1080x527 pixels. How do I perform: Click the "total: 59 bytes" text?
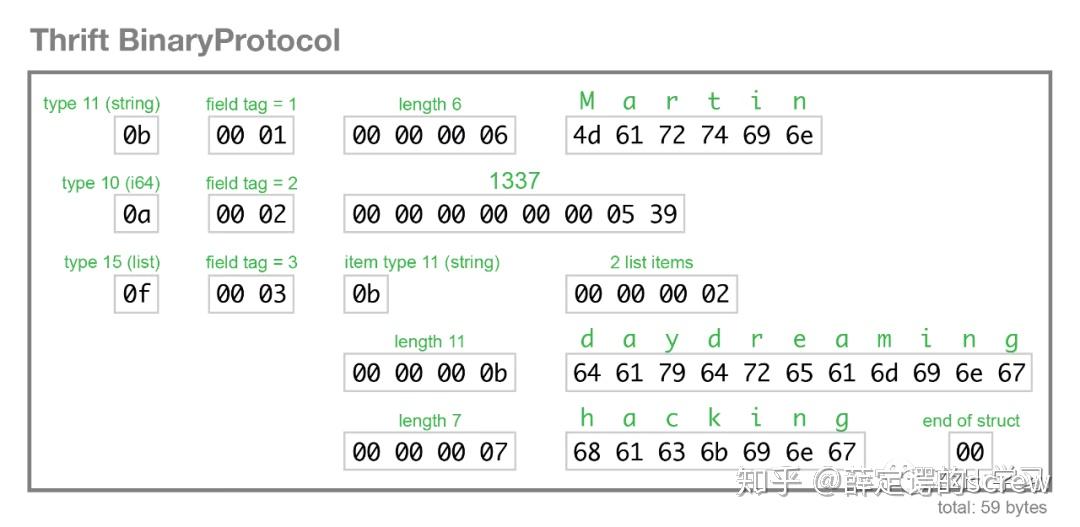point(992,508)
